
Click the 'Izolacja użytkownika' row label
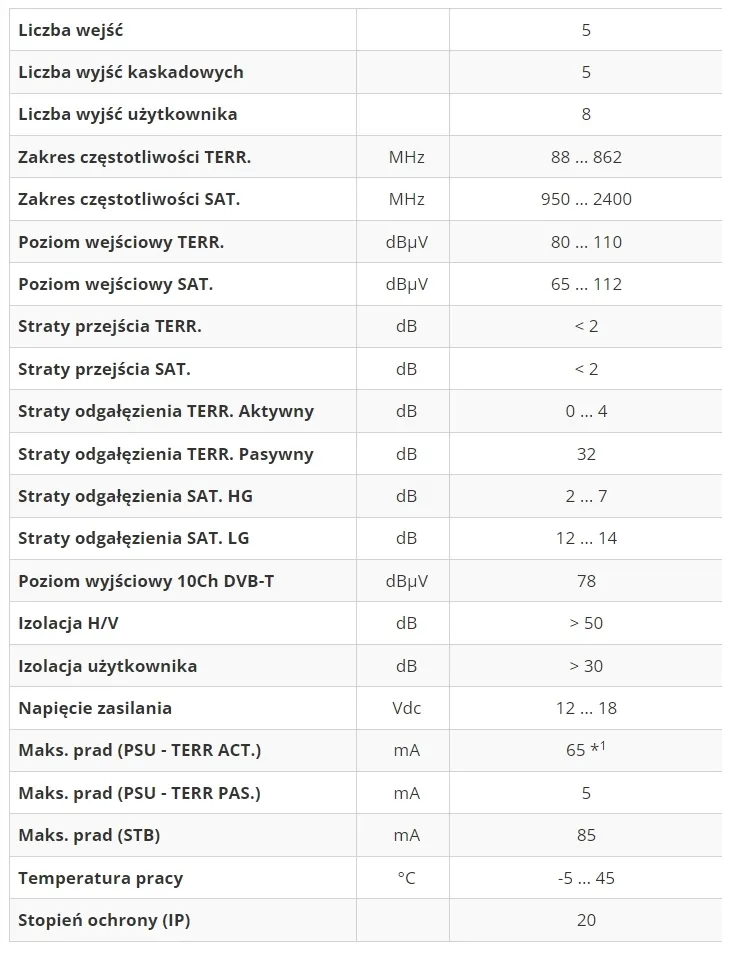108,666
